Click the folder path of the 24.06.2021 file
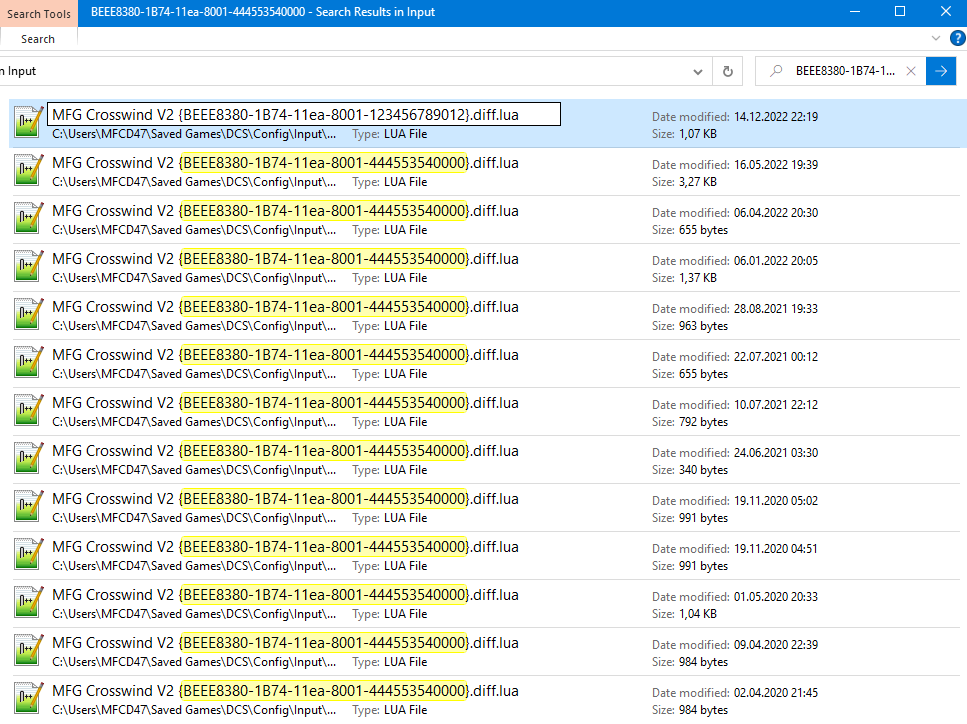The image size is (967, 724). [194, 471]
